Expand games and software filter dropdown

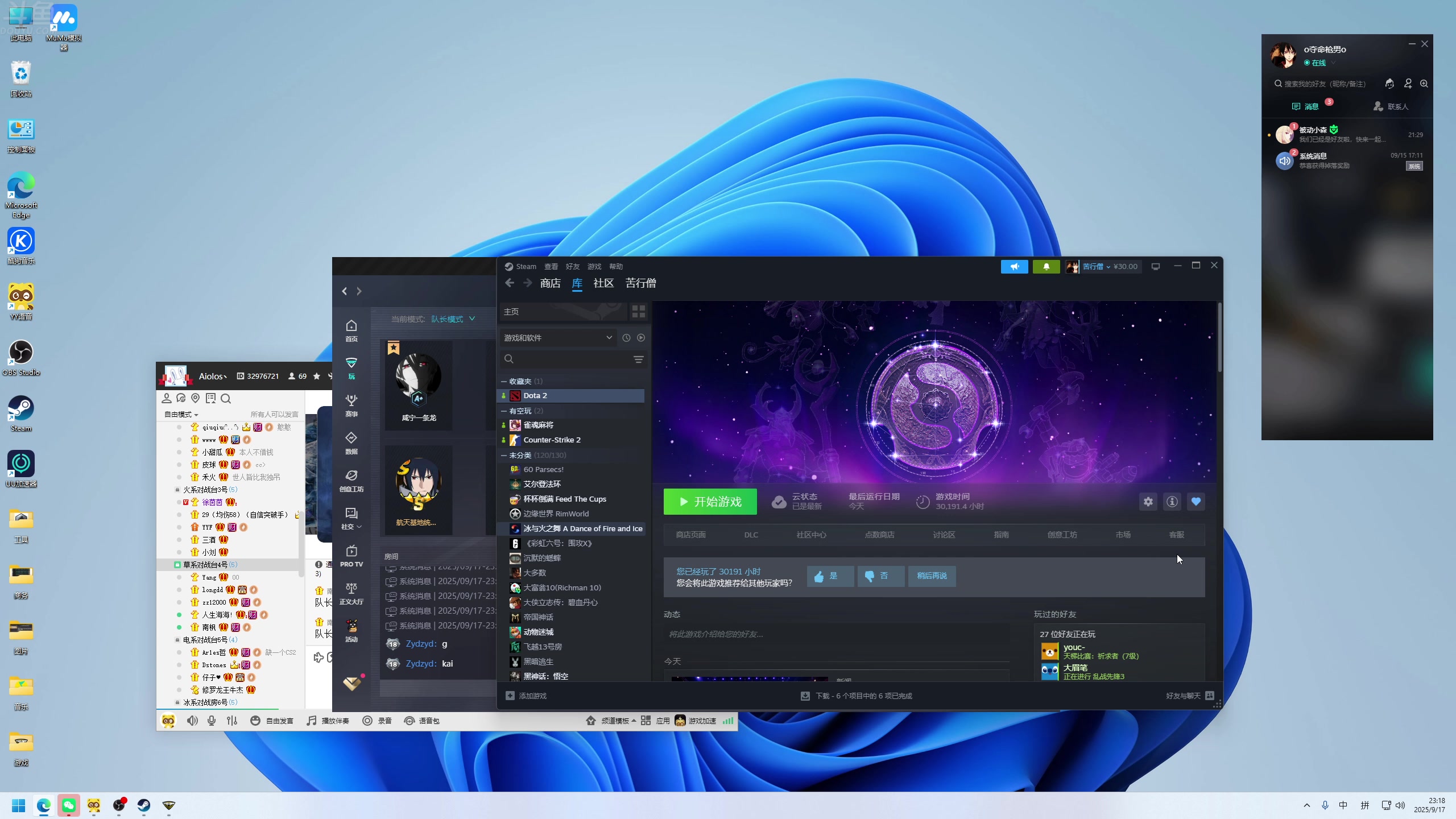[558, 338]
